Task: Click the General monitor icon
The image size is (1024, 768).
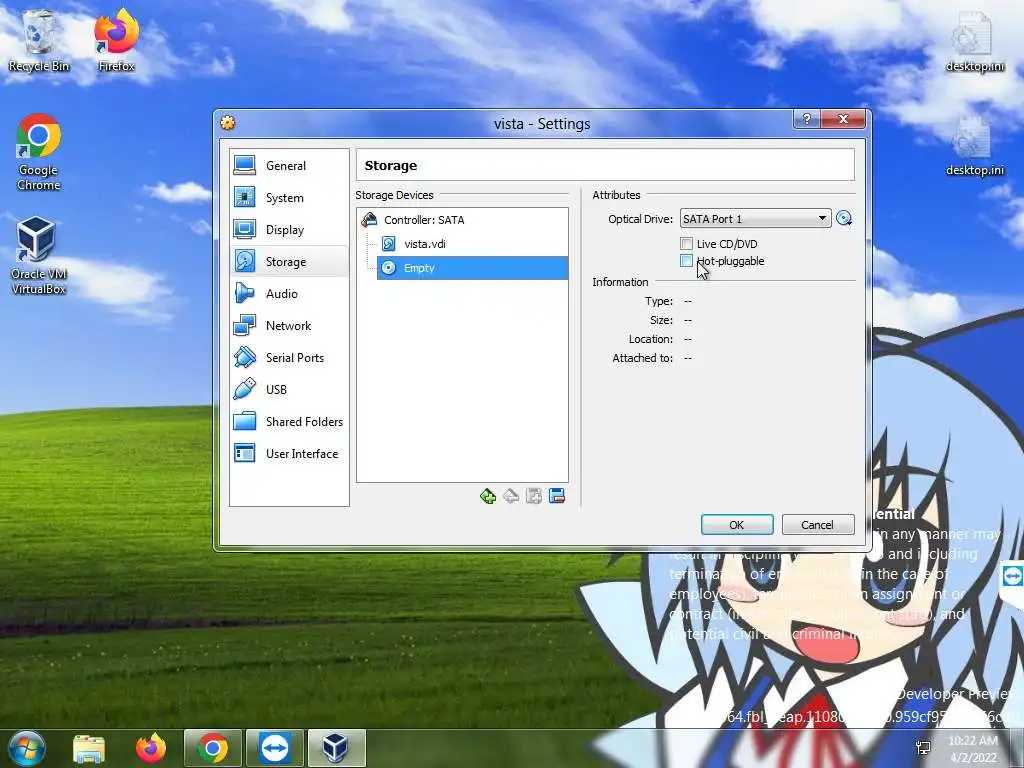Action: (x=245, y=165)
